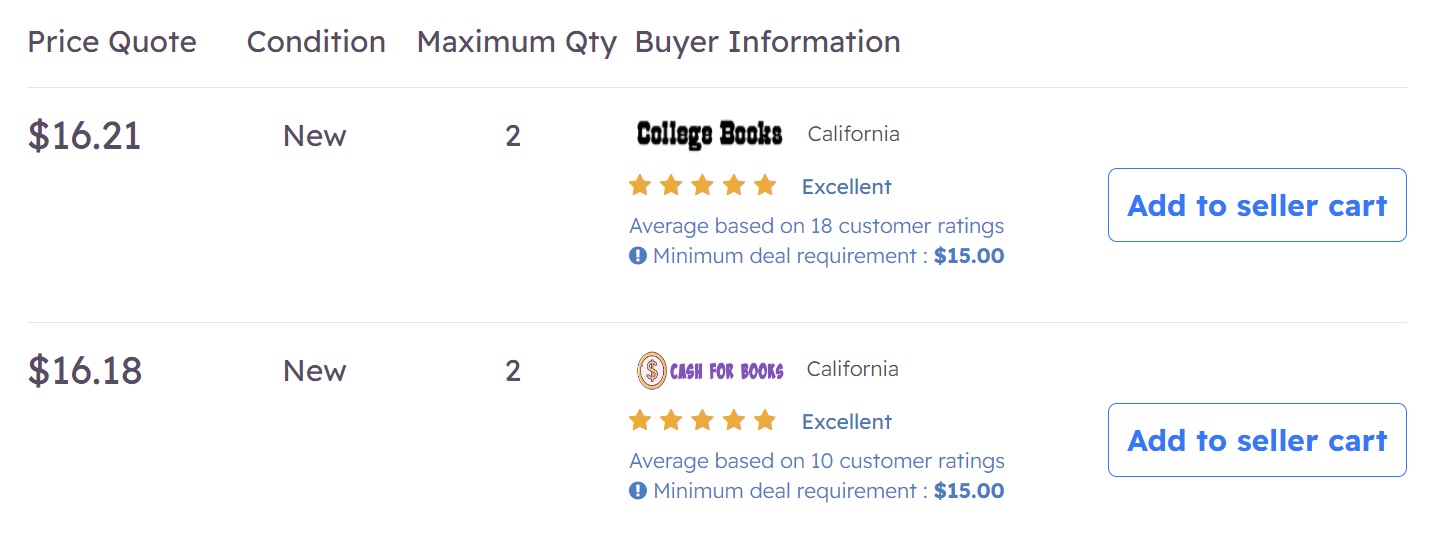Click the first star of College Books rating
The width and height of the screenshot is (1441, 552).
tap(640, 185)
